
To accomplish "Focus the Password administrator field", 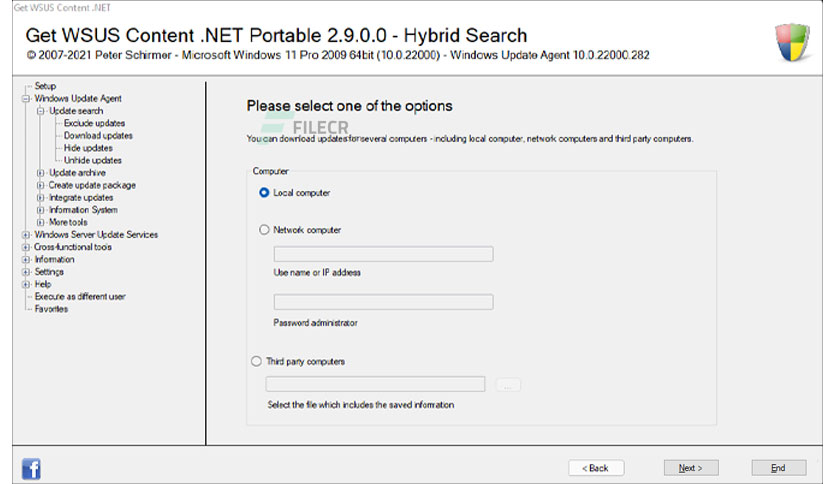I will tap(383, 302).
